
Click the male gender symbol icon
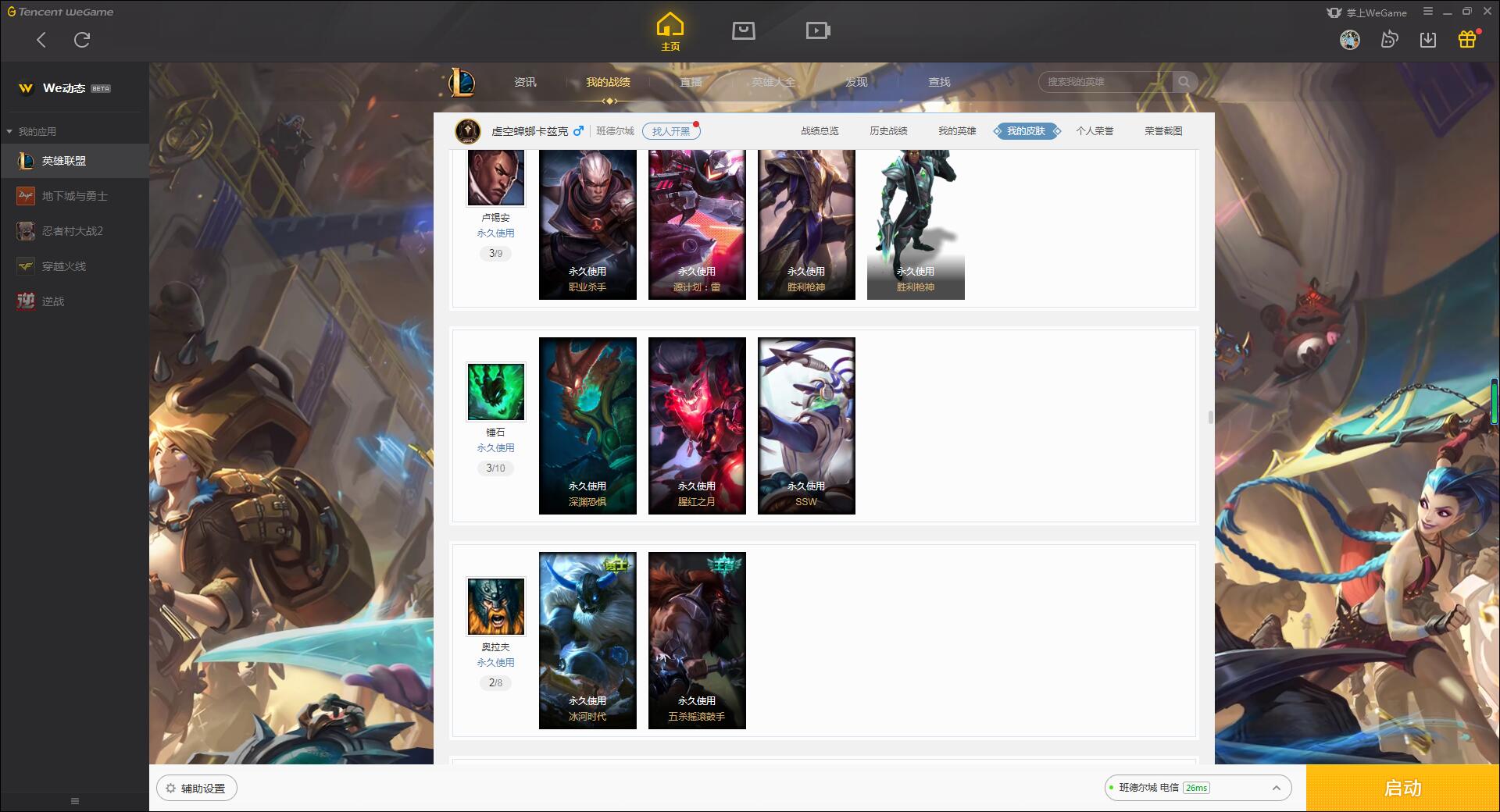pyautogui.click(x=578, y=131)
